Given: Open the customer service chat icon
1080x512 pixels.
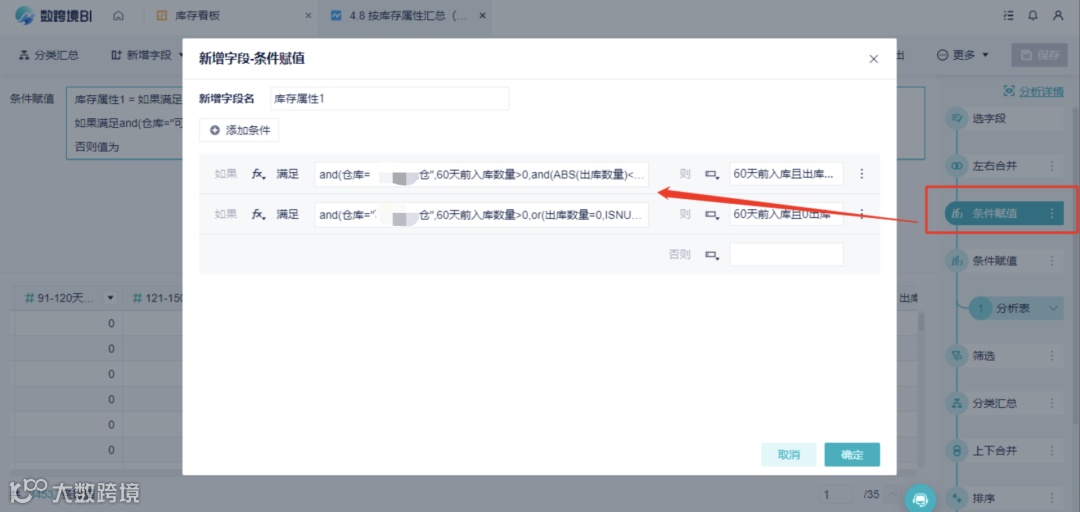Looking at the screenshot, I should (x=920, y=497).
